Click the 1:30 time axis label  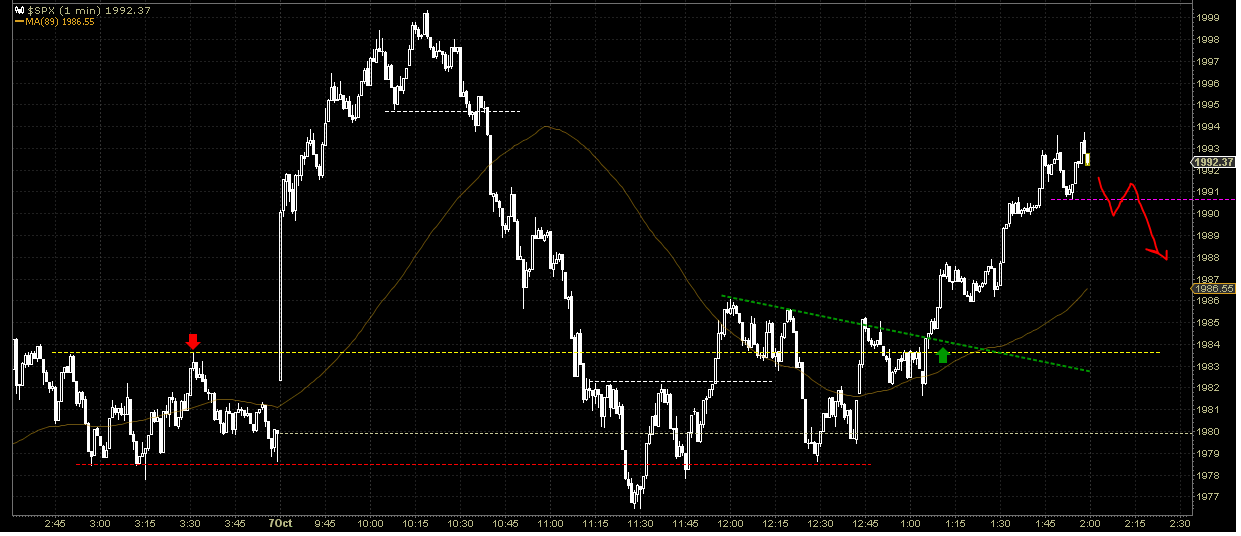1000,523
